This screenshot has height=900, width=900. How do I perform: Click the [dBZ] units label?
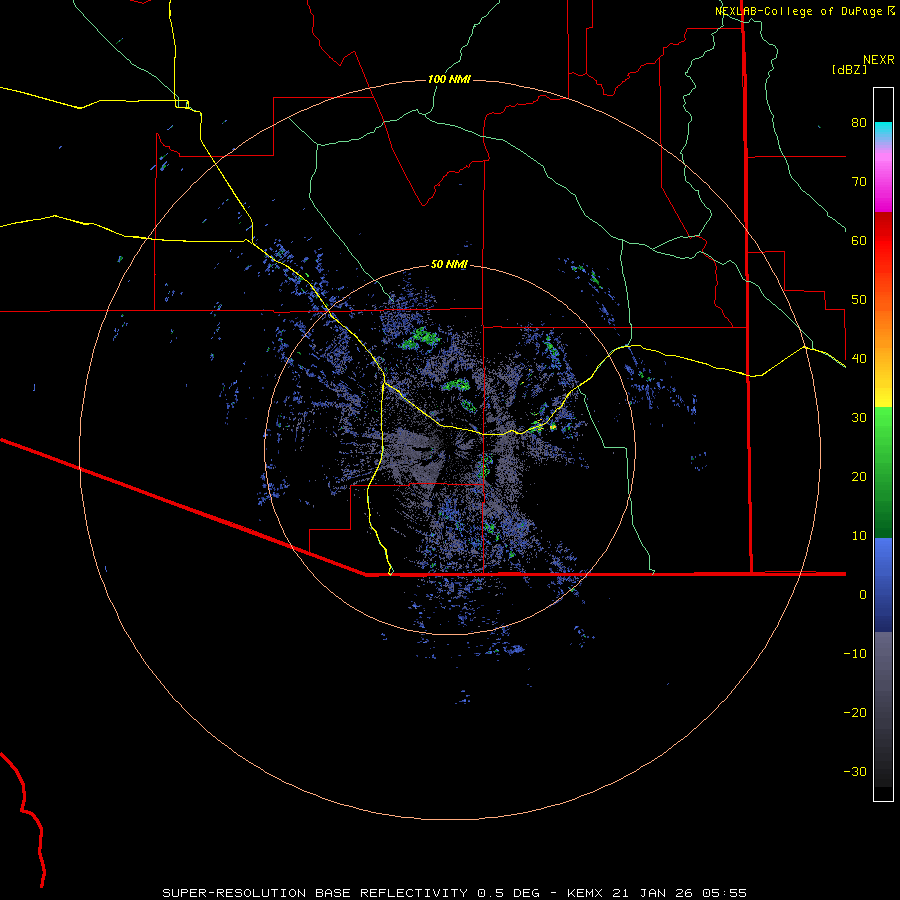(x=849, y=69)
